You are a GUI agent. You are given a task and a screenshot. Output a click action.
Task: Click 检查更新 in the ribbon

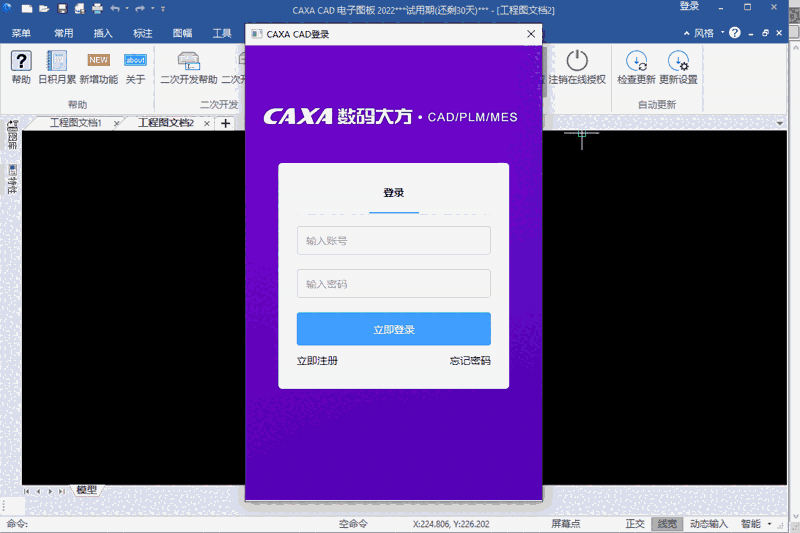(636, 67)
